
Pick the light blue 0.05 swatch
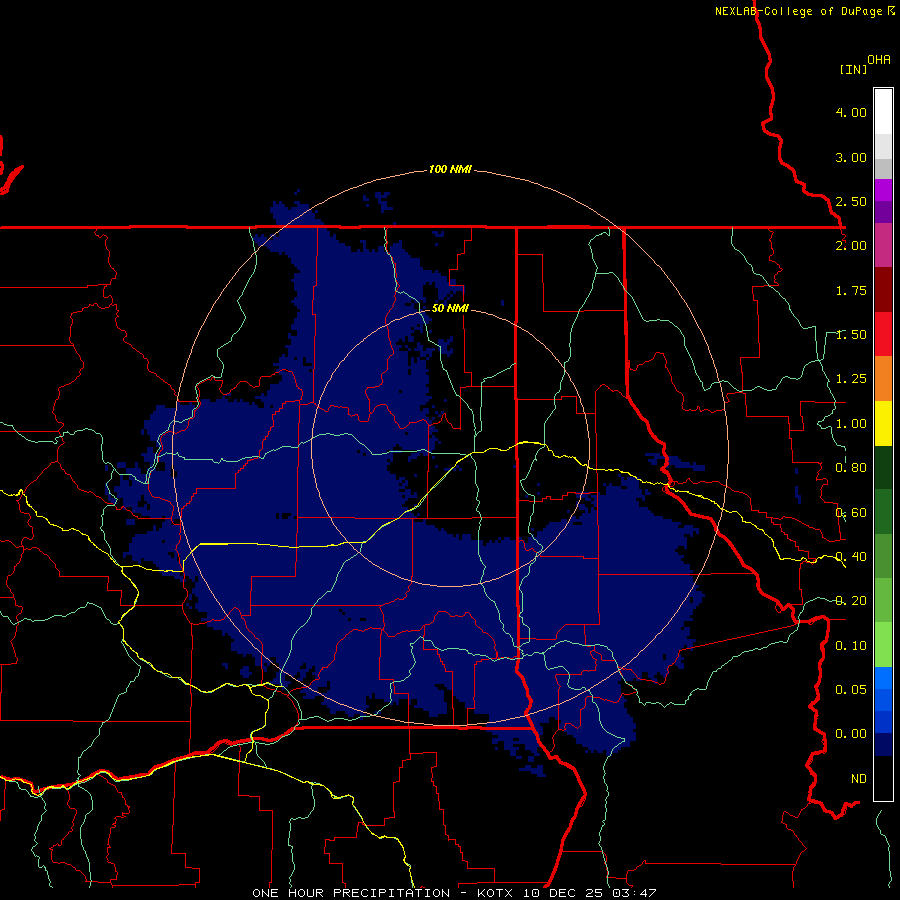pyautogui.click(x=883, y=678)
